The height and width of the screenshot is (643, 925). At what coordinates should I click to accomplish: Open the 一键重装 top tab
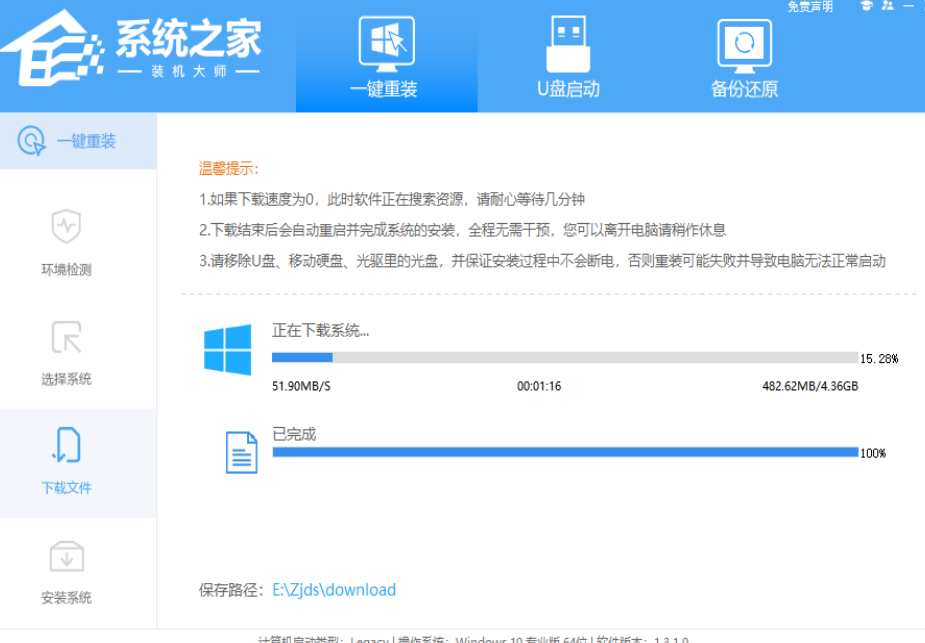click(x=385, y=58)
